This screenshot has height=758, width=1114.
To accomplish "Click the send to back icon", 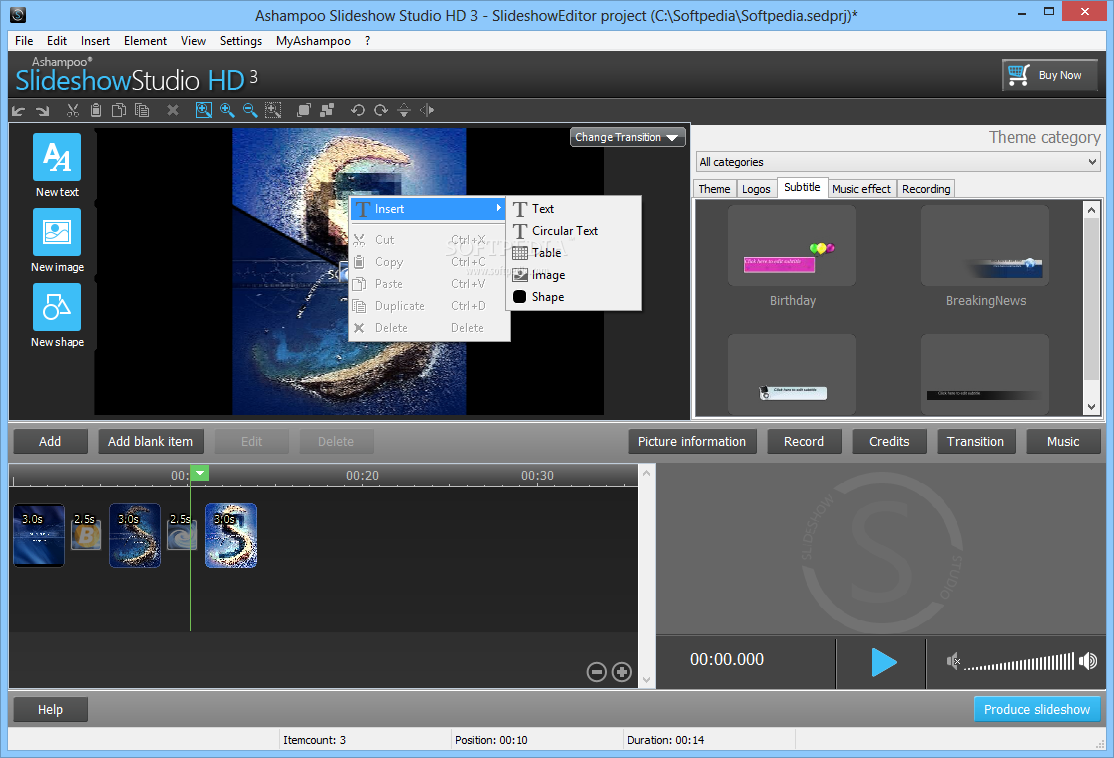I will tap(327, 110).
